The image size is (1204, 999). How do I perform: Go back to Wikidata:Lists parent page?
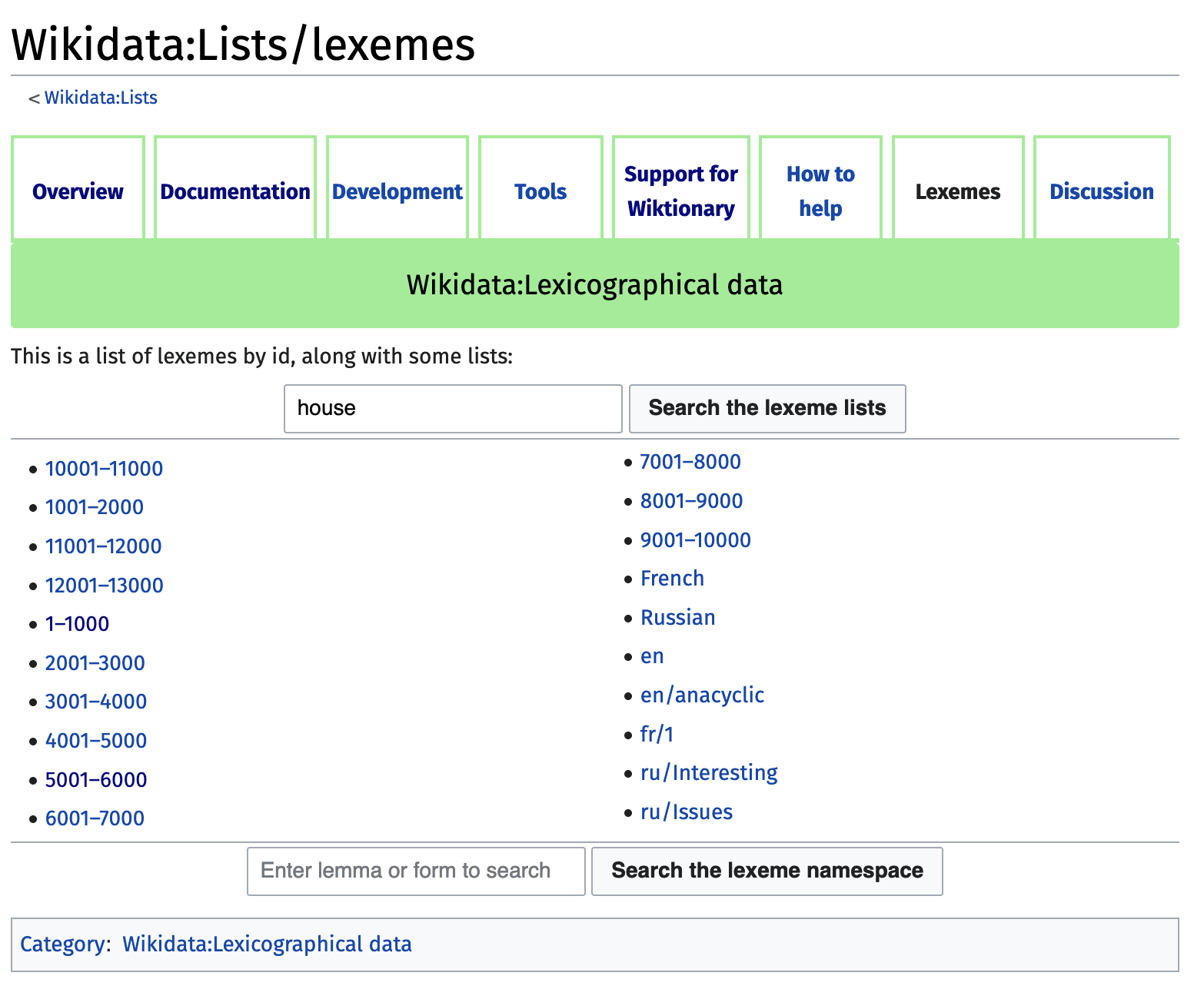(x=101, y=98)
